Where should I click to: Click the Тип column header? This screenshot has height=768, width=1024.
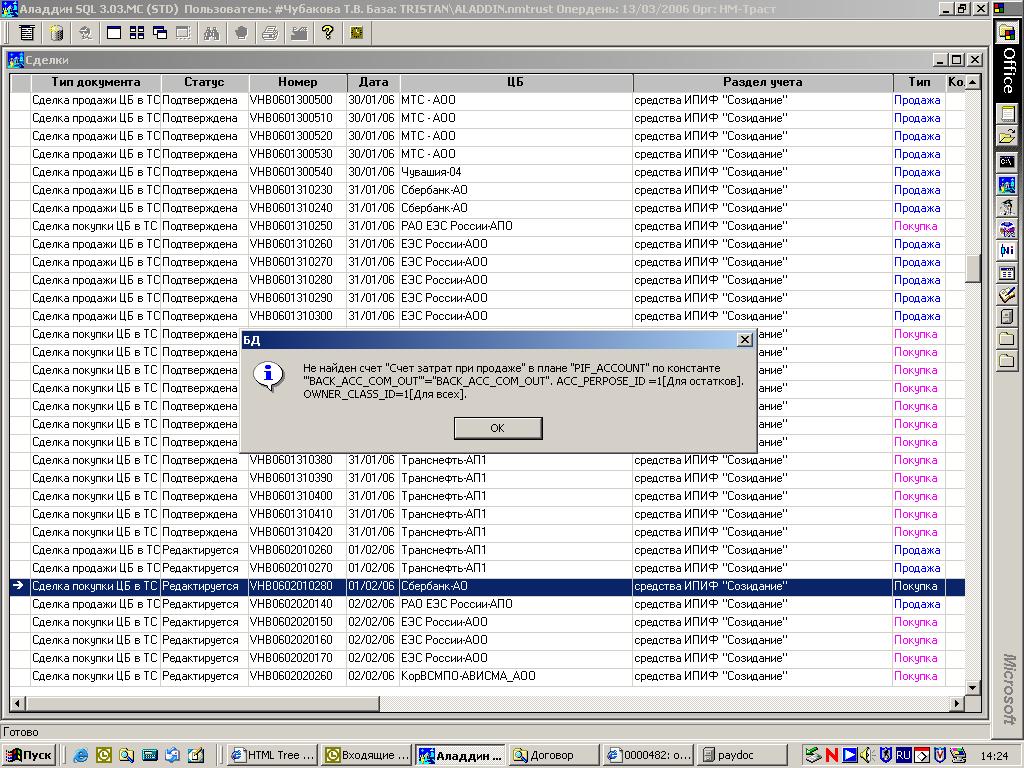[919, 82]
